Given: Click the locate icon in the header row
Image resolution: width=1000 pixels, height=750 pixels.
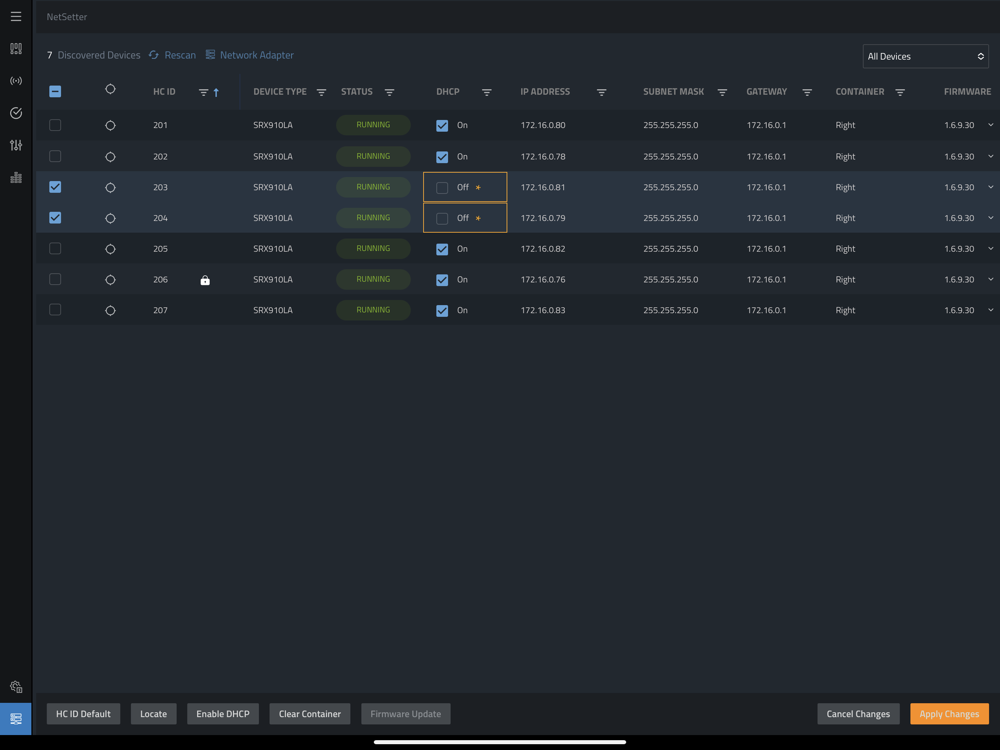Looking at the screenshot, I should [110, 89].
